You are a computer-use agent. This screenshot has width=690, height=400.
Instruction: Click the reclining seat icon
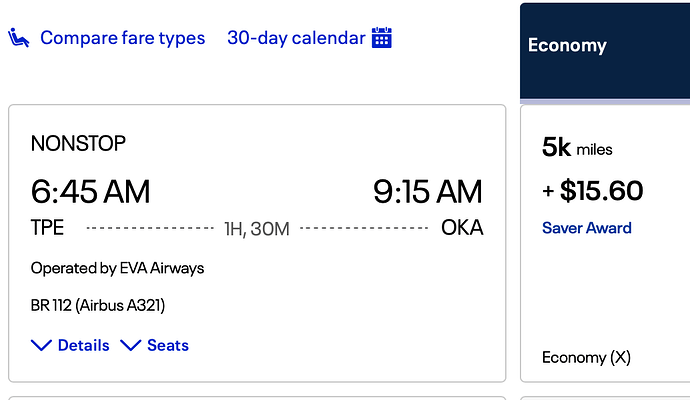tap(18, 38)
